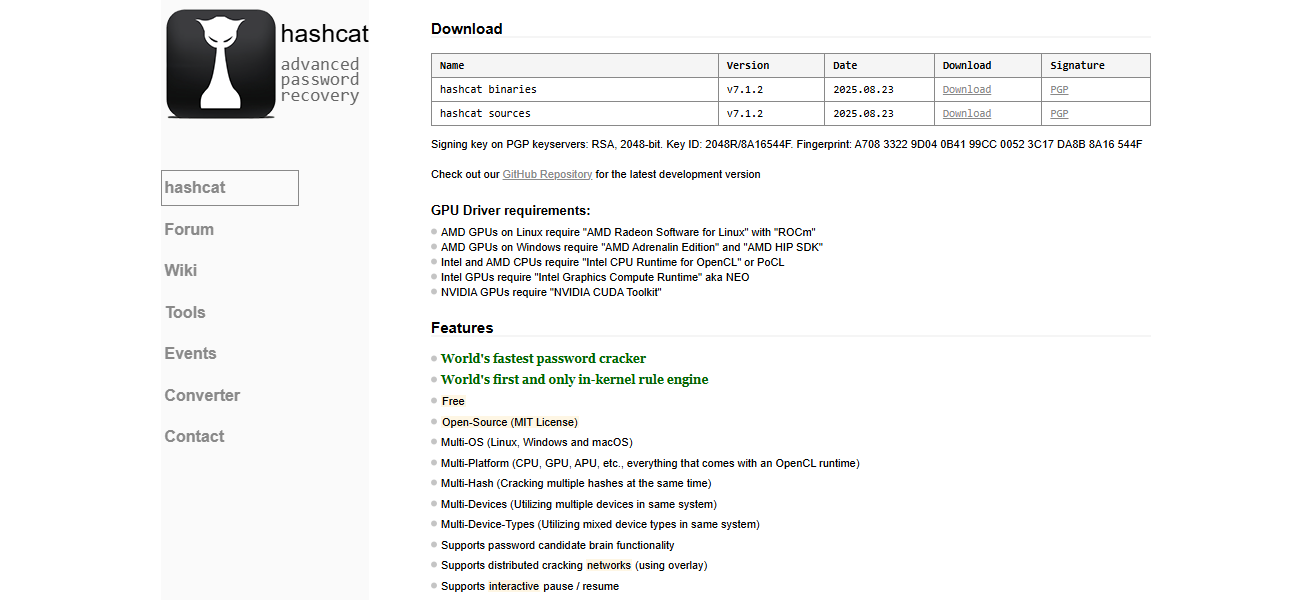Image resolution: width=1312 pixels, height=600 pixels.
Task: Click the "advanced password recovery" tagline
Action: click(319, 80)
